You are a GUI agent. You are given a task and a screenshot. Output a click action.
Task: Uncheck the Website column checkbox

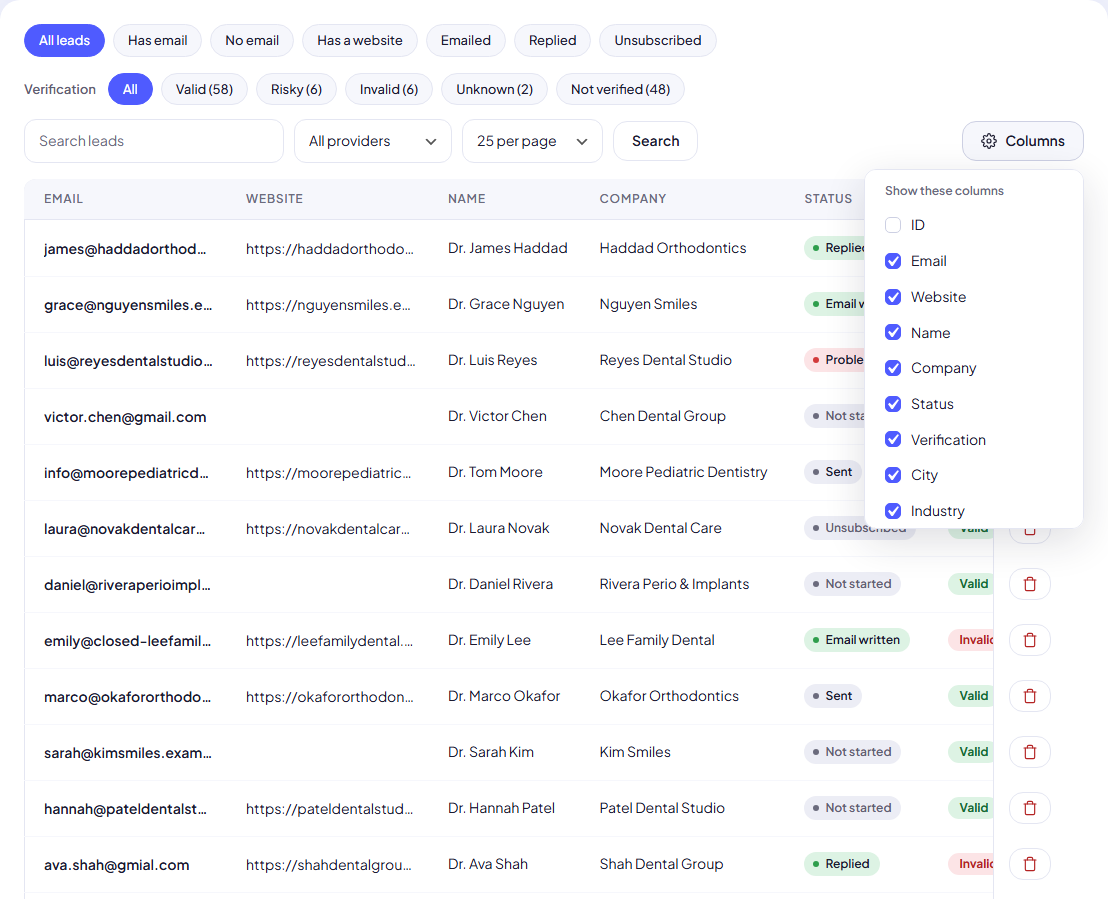pyautogui.click(x=893, y=297)
